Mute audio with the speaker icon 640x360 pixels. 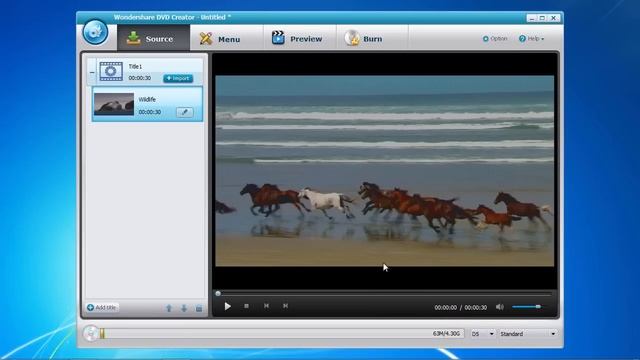click(500, 307)
